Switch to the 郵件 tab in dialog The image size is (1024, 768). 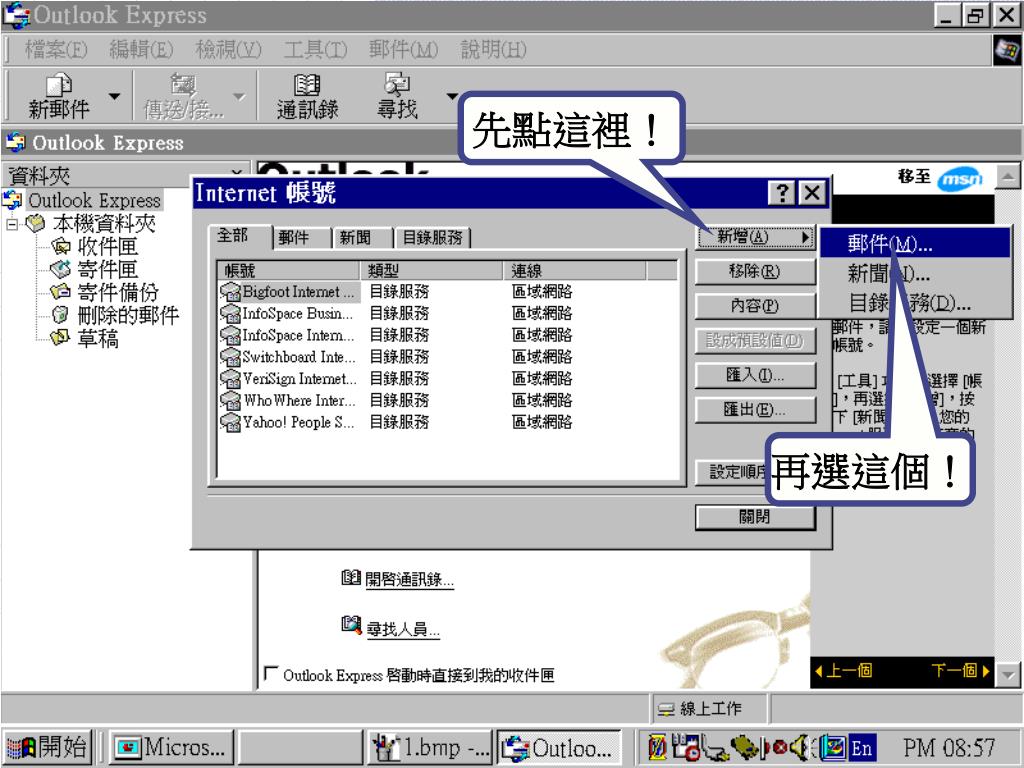coord(300,238)
